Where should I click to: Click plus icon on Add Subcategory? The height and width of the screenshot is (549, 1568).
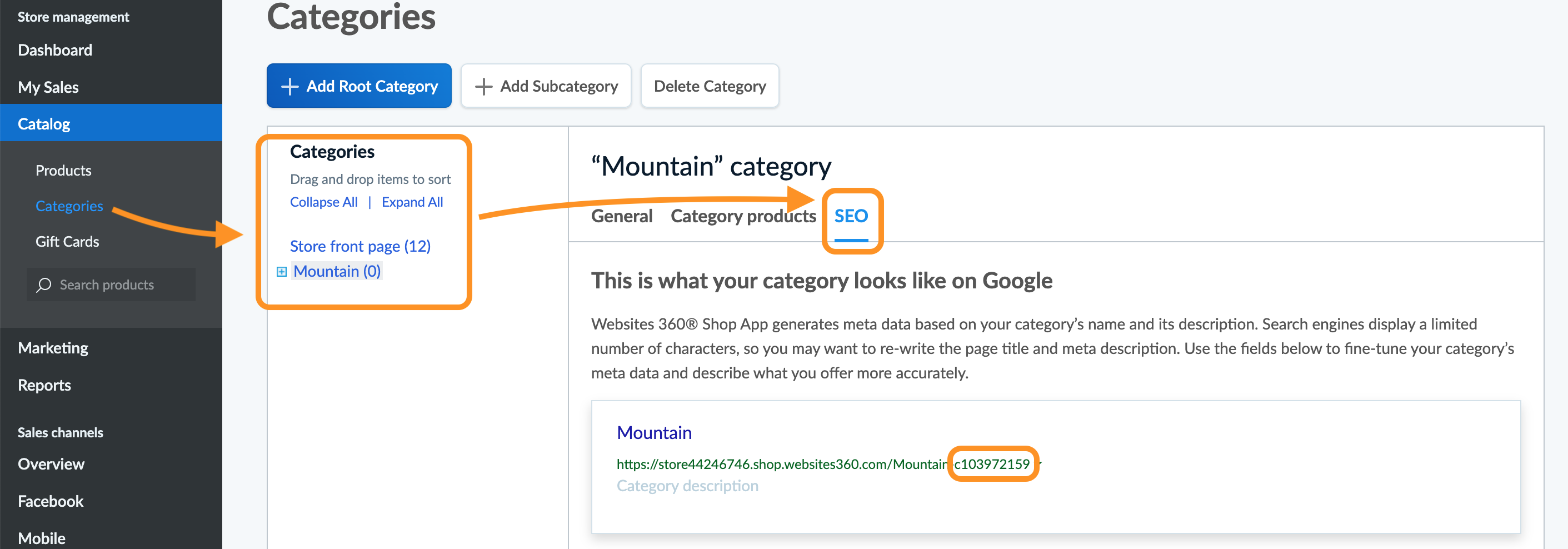pos(483,87)
